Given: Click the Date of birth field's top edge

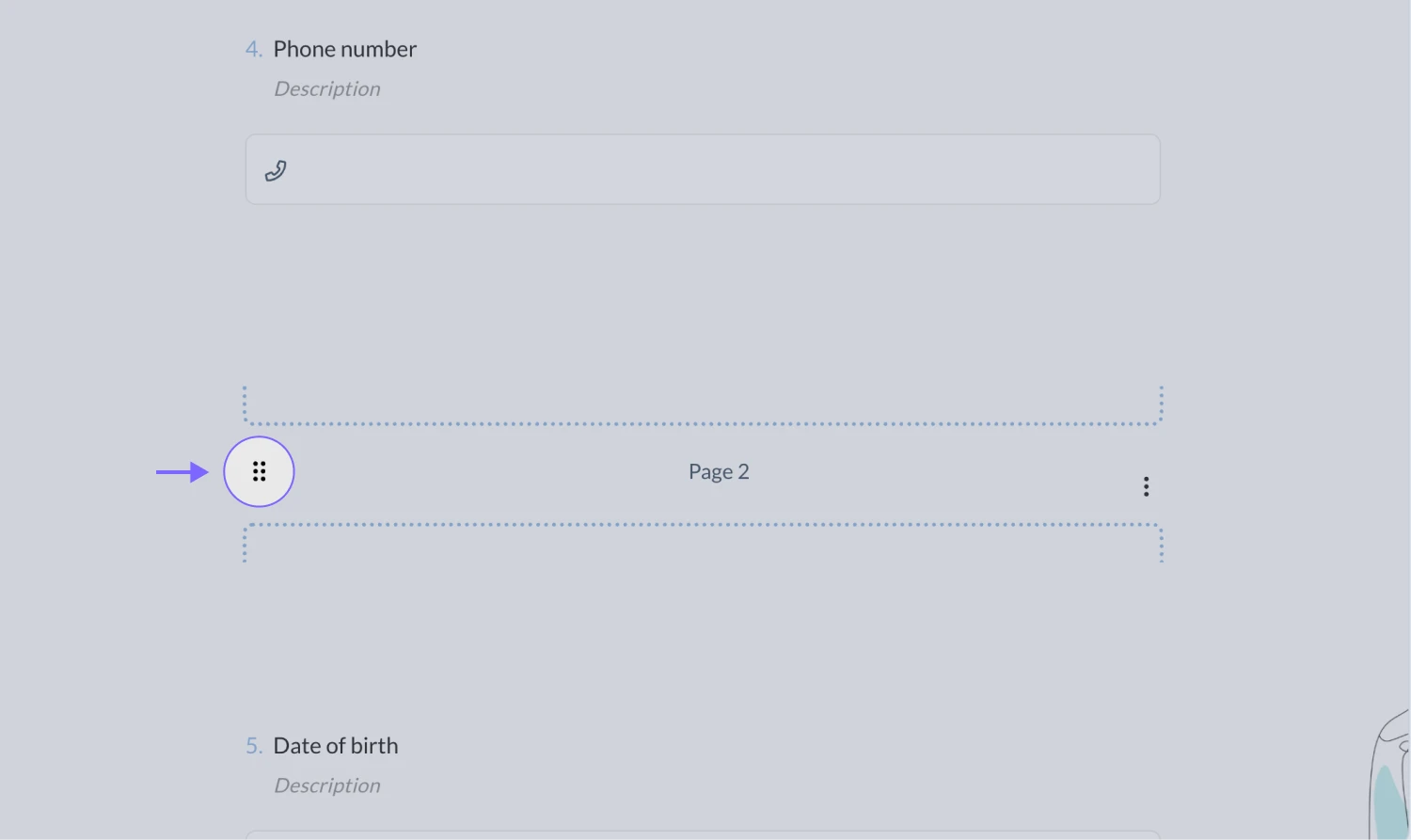Looking at the screenshot, I should [x=703, y=832].
